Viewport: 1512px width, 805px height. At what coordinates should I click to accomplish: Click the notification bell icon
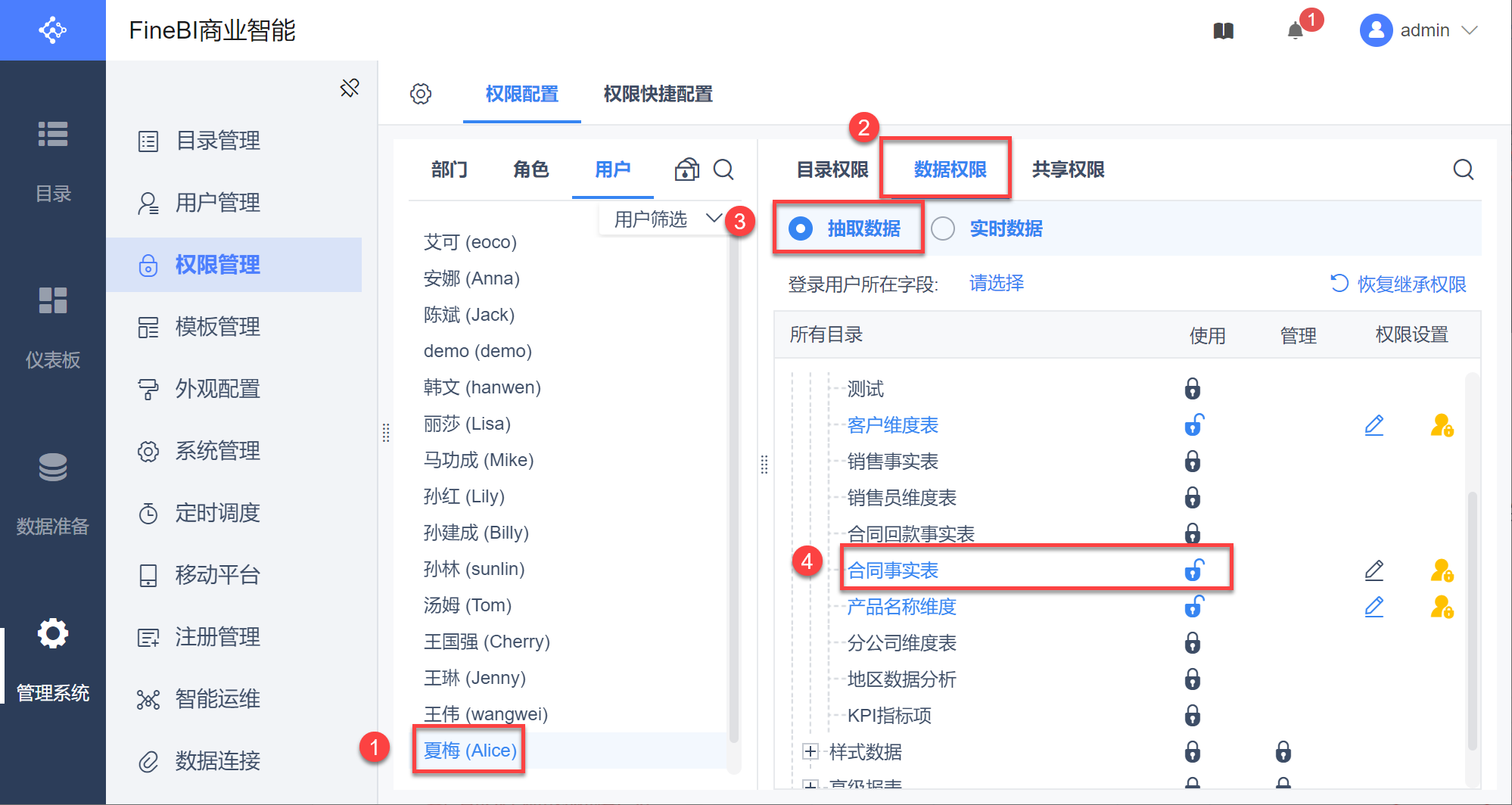click(1296, 31)
